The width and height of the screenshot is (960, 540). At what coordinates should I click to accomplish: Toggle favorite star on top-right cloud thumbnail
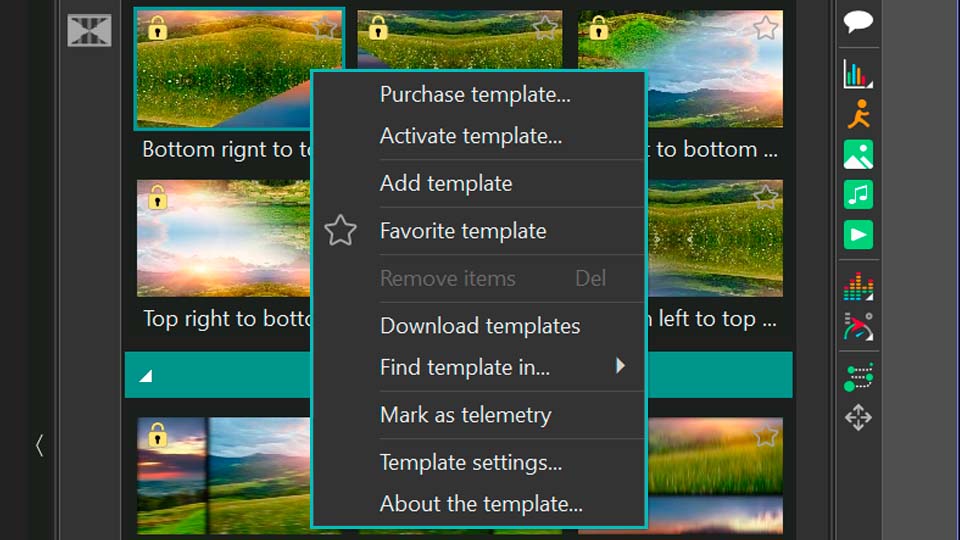tap(765, 28)
